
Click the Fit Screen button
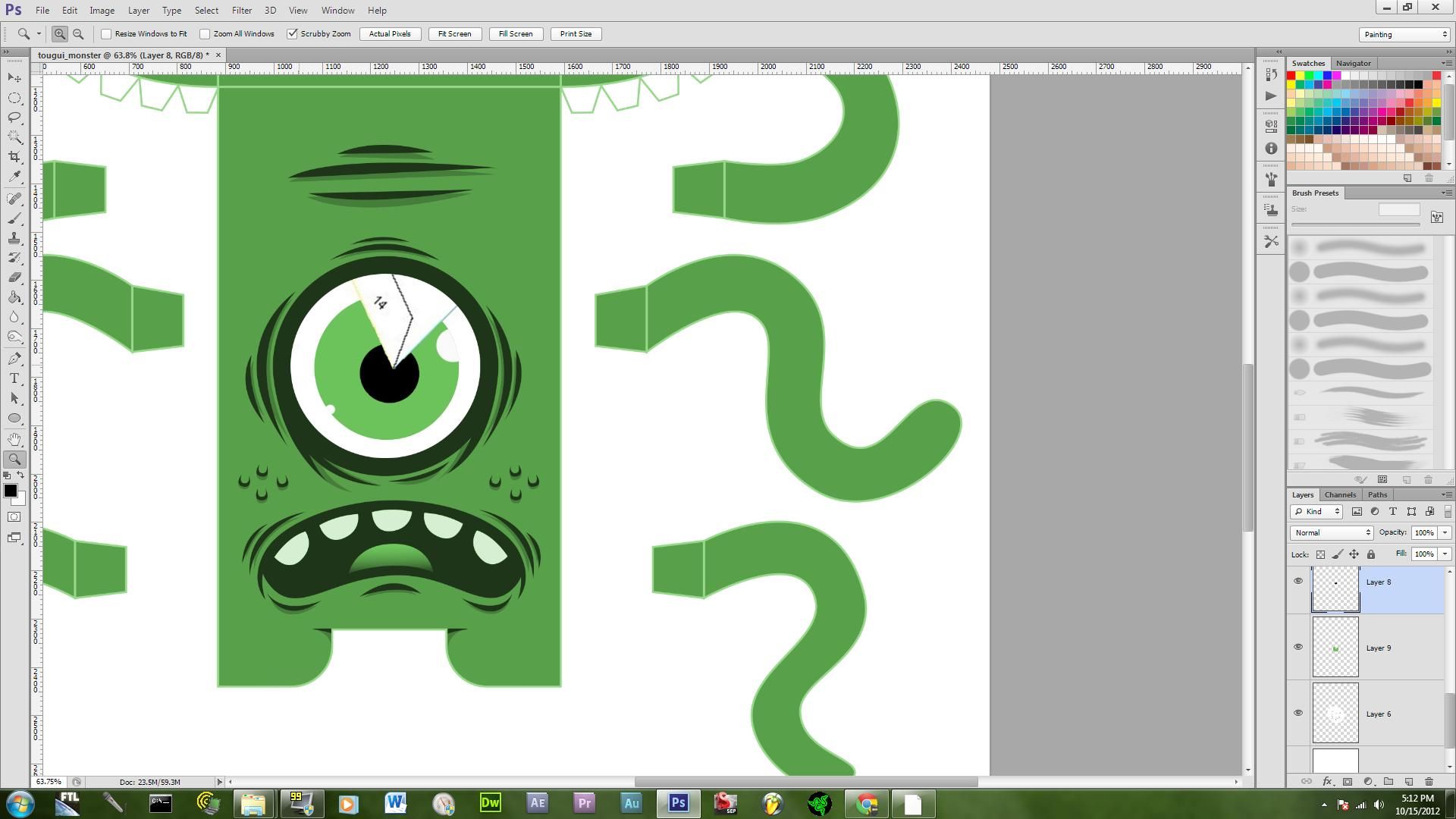pos(453,33)
